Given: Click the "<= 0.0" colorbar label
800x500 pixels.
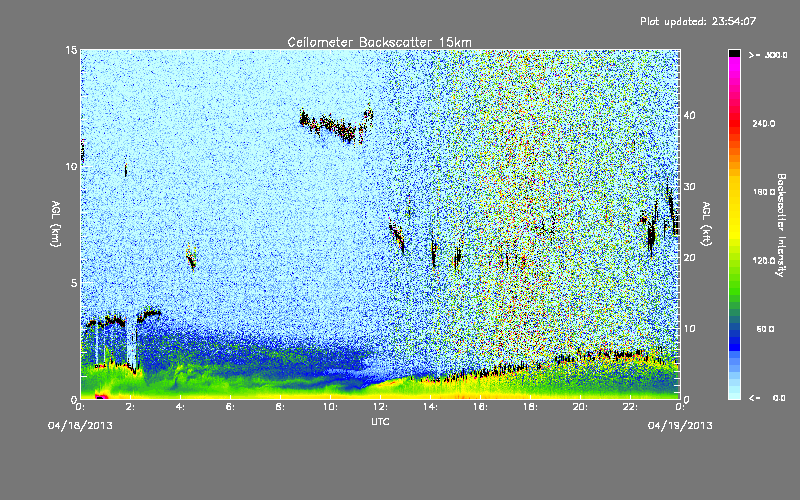Looking at the screenshot, I should point(767,398).
